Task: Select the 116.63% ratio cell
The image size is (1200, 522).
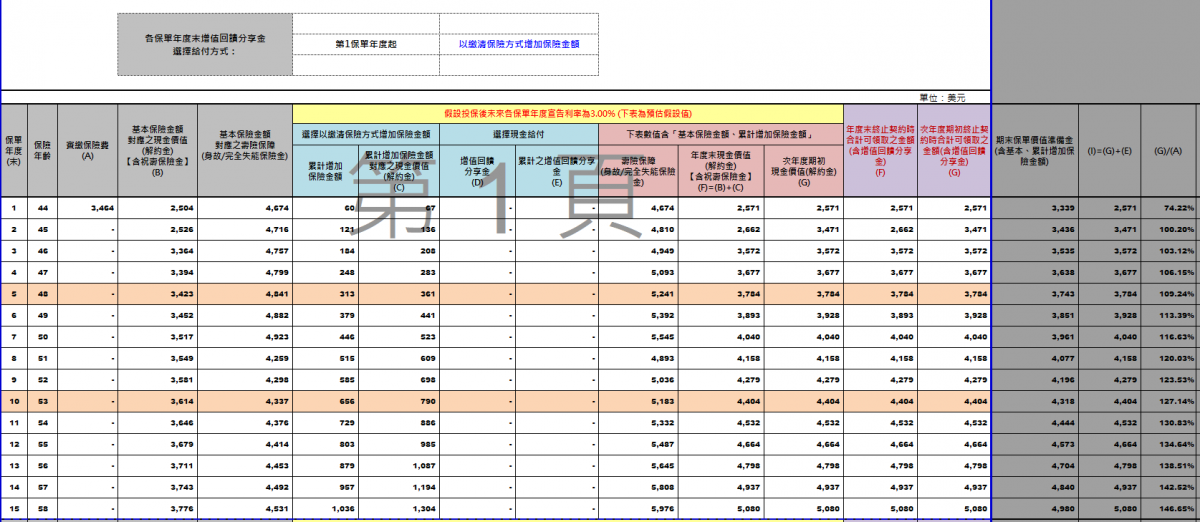Action: click(1169, 337)
